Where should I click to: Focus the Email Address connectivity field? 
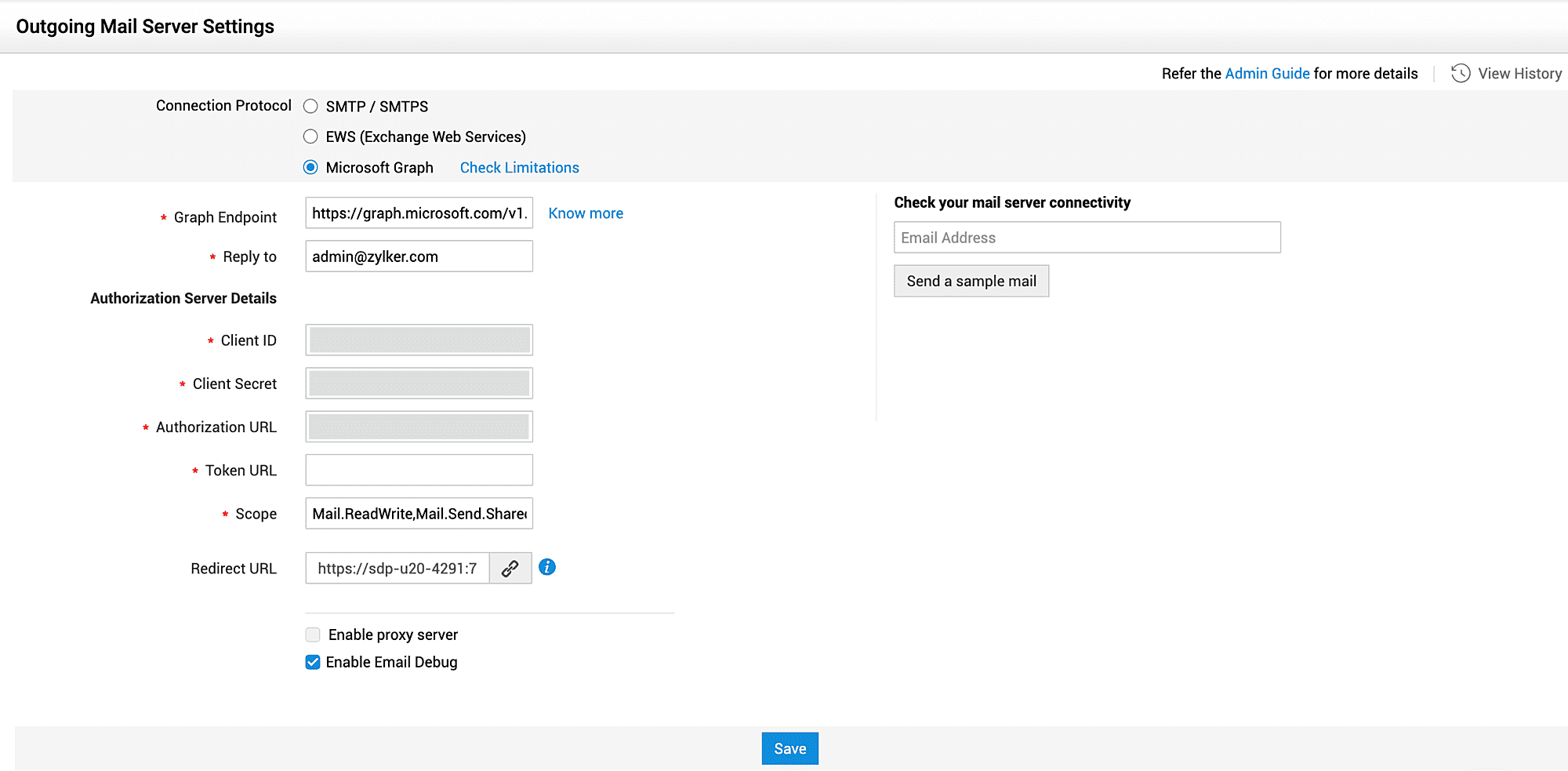[x=1087, y=238]
